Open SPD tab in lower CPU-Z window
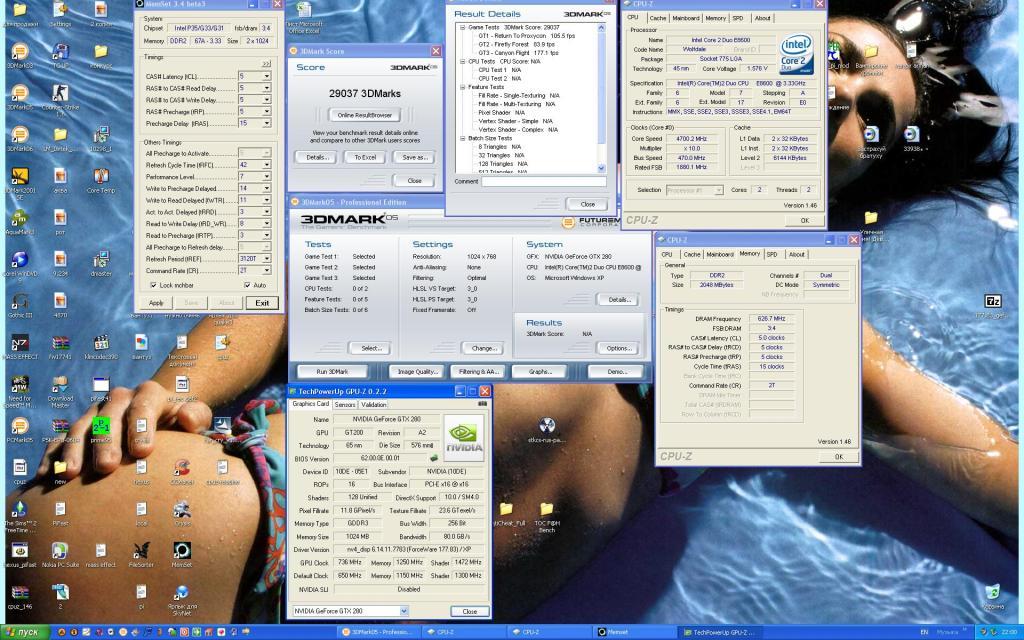 (x=772, y=255)
